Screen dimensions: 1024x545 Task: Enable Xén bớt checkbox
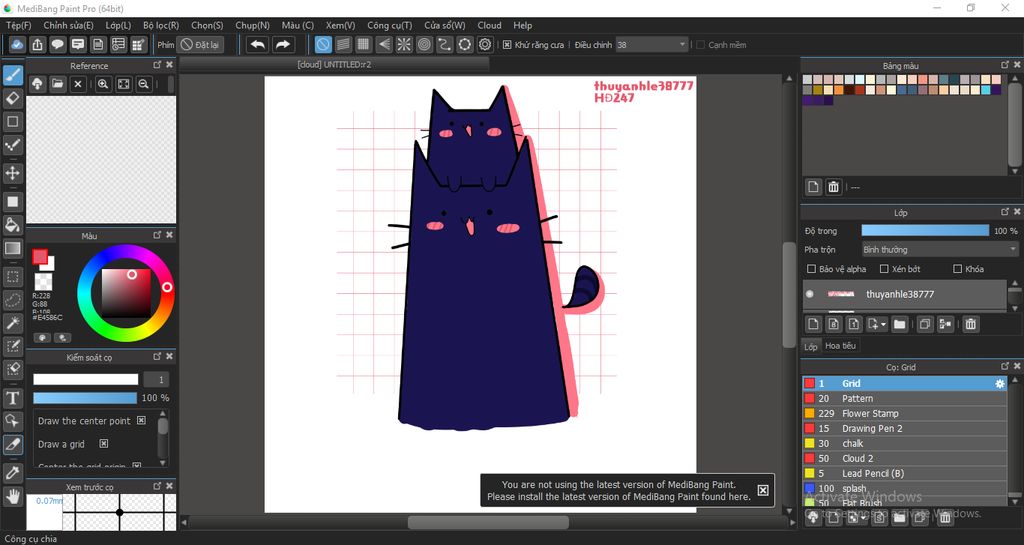pyautogui.click(x=884, y=269)
